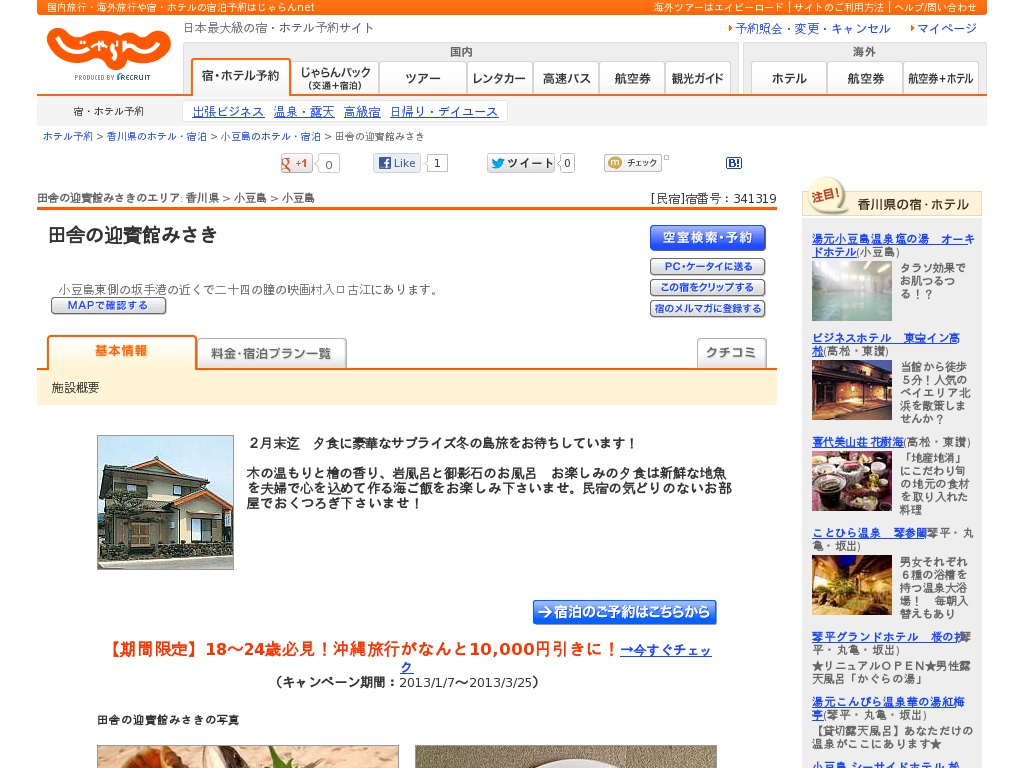Viewport: 1024px width, 768px height.
Task: Click the 東宝イン高松 night street thumbnail
Action: (x=852, y=390)
